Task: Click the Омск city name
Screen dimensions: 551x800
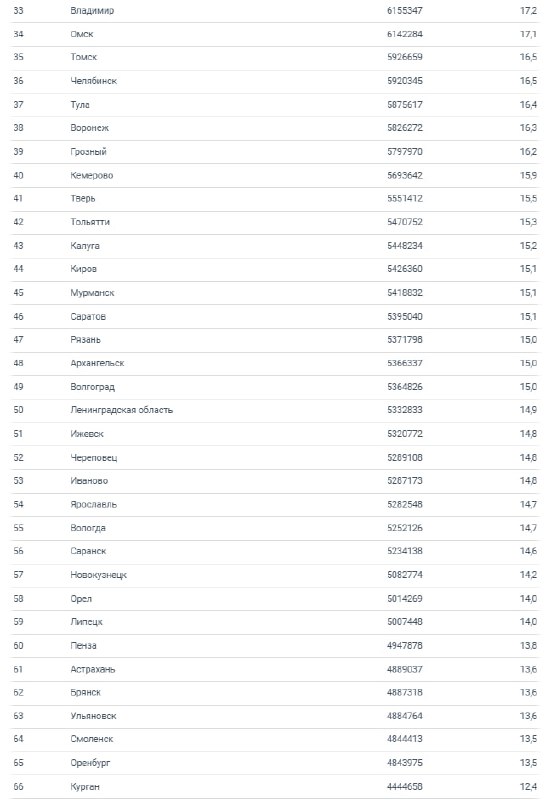Action: click(82, 34)
